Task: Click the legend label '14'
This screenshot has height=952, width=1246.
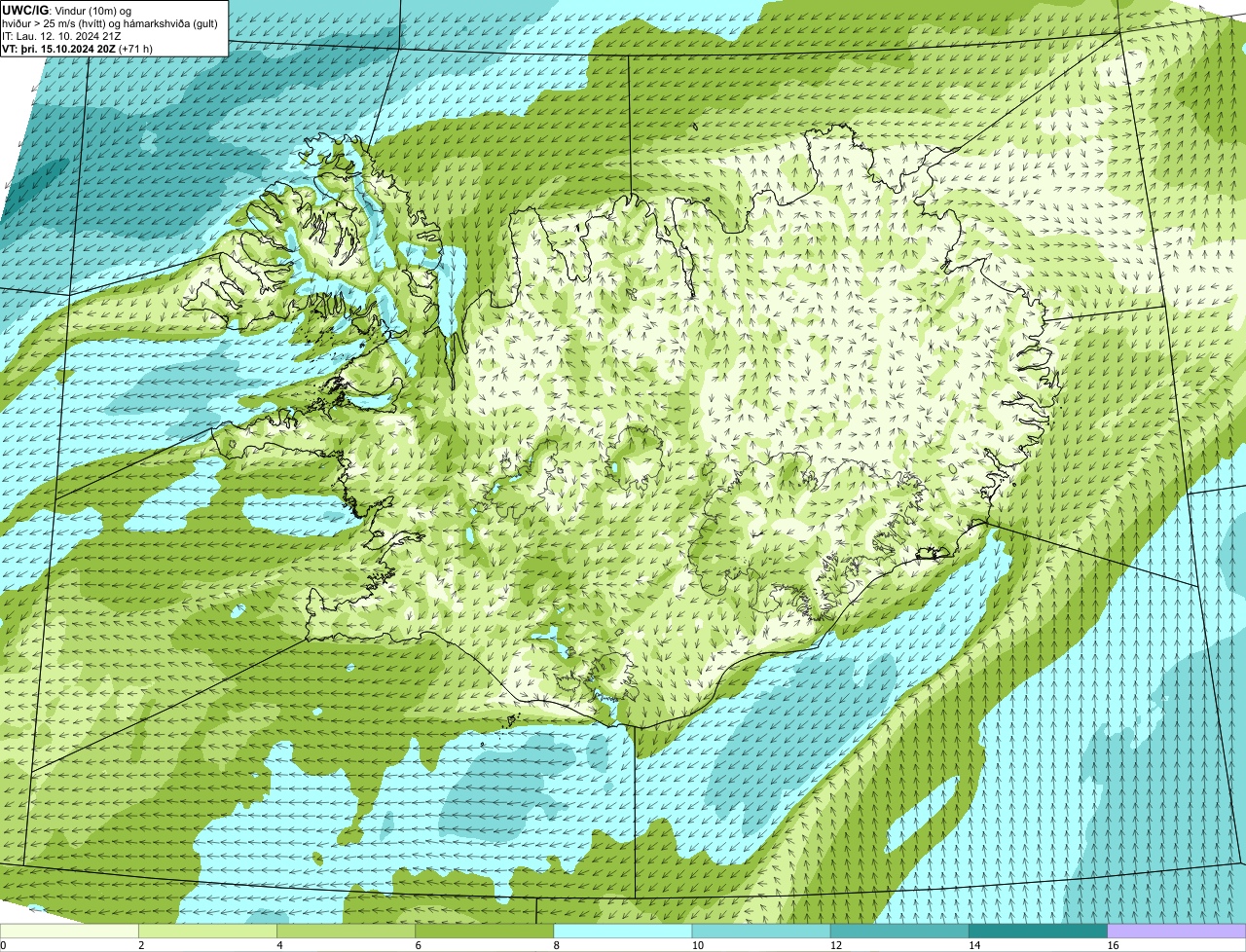Action: tap(974, 945)
